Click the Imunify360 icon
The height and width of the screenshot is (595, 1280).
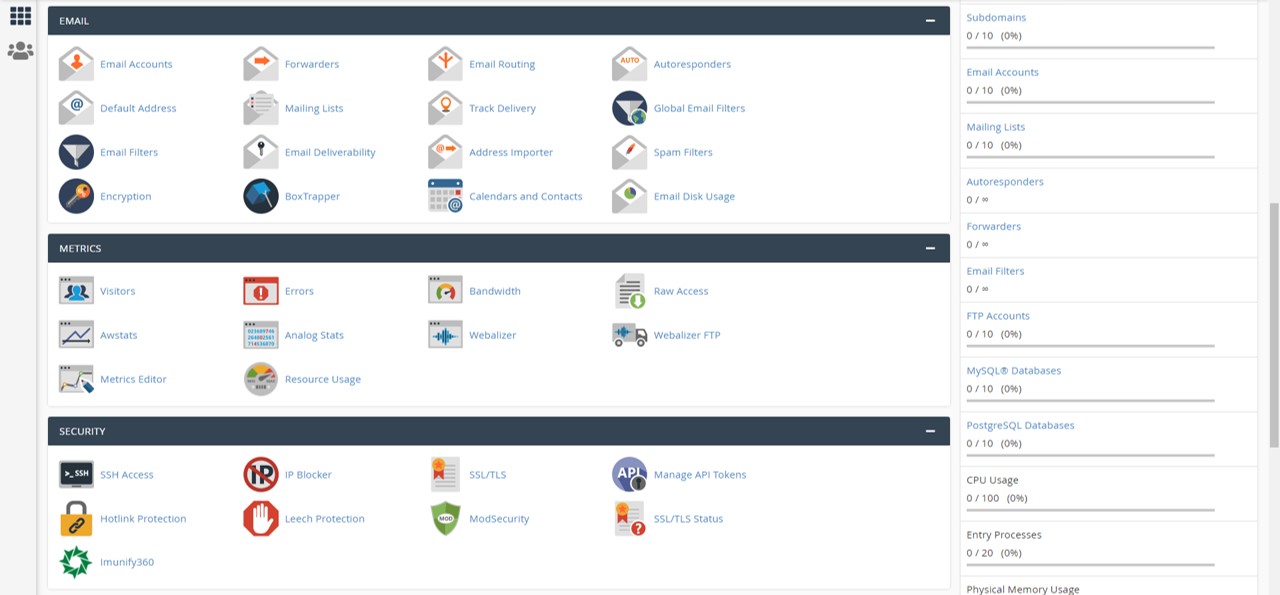click(76, 562)
